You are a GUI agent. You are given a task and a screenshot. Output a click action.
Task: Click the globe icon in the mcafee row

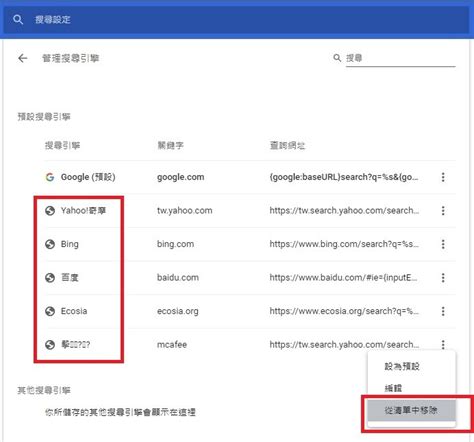(x=50, y=345)
